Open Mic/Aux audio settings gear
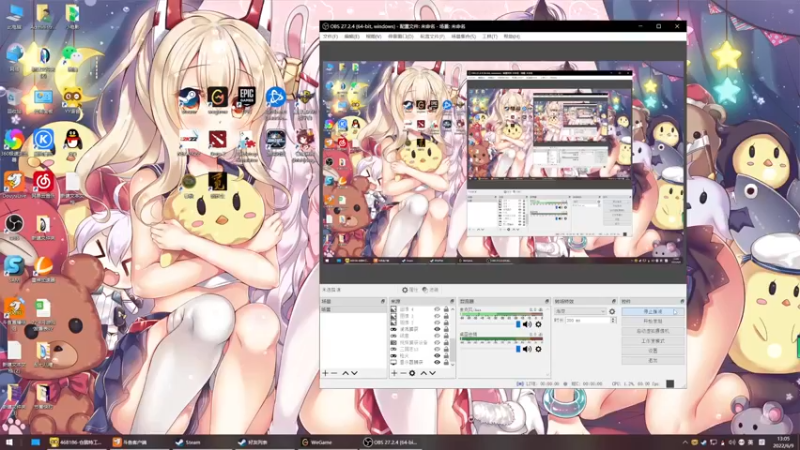Screen dimensions: 800x450 tap(538, 324)
